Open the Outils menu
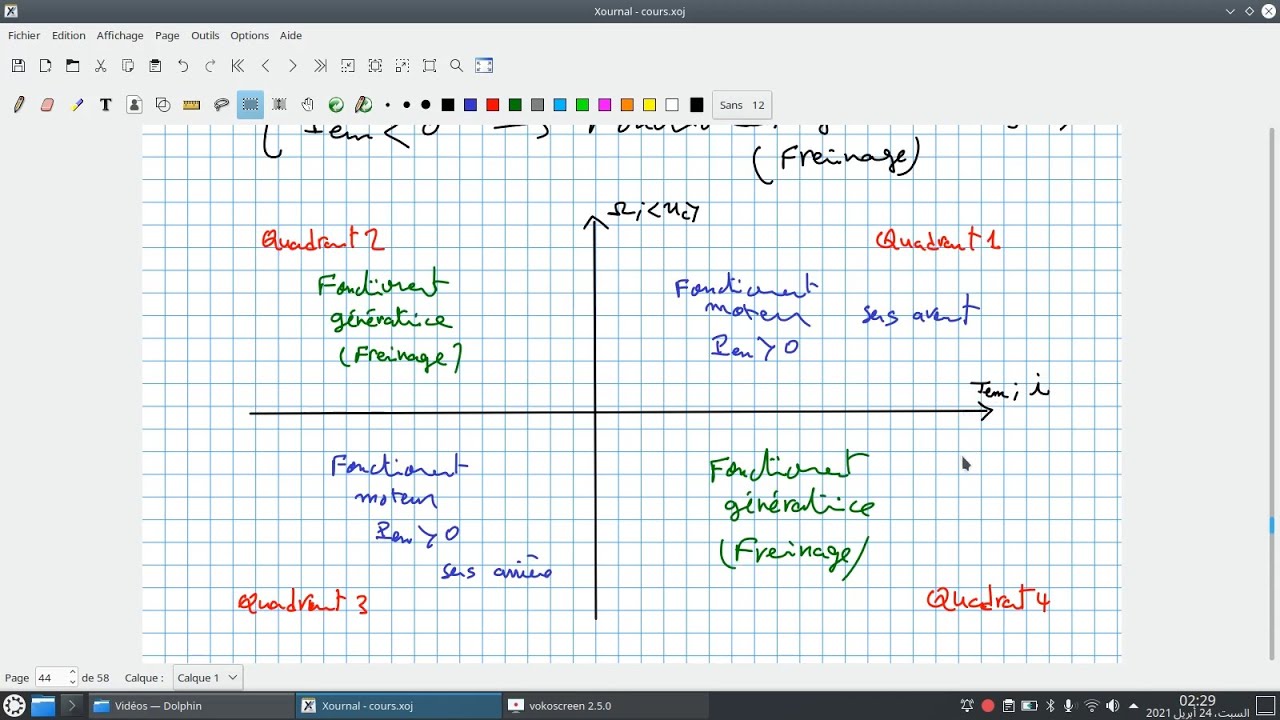This screenshot has width=1280, height=720. pyautogui.click(x=205, y=35)
